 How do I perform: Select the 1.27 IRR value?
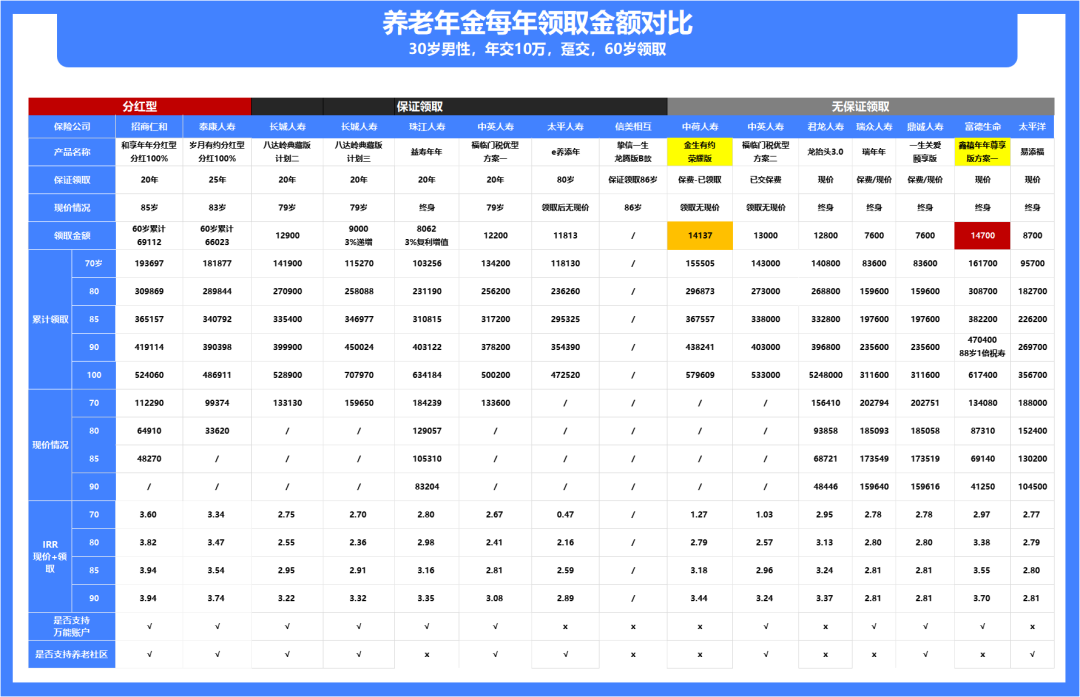pos(699,514)
